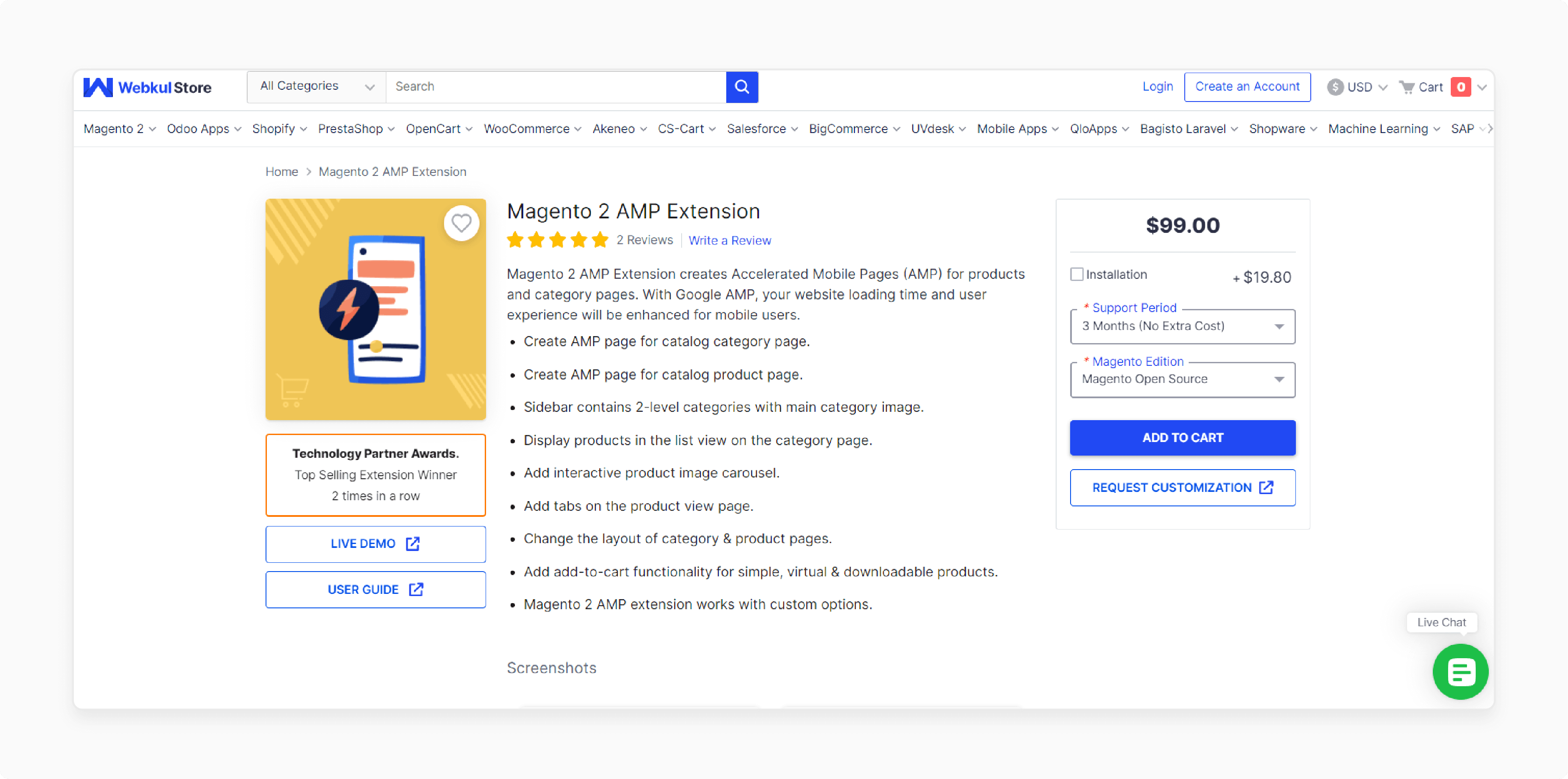The width and height of the screenshot is (1568, 779).
Task: Open the Support Period dropdown
Action: click(x=1182, y=326)
